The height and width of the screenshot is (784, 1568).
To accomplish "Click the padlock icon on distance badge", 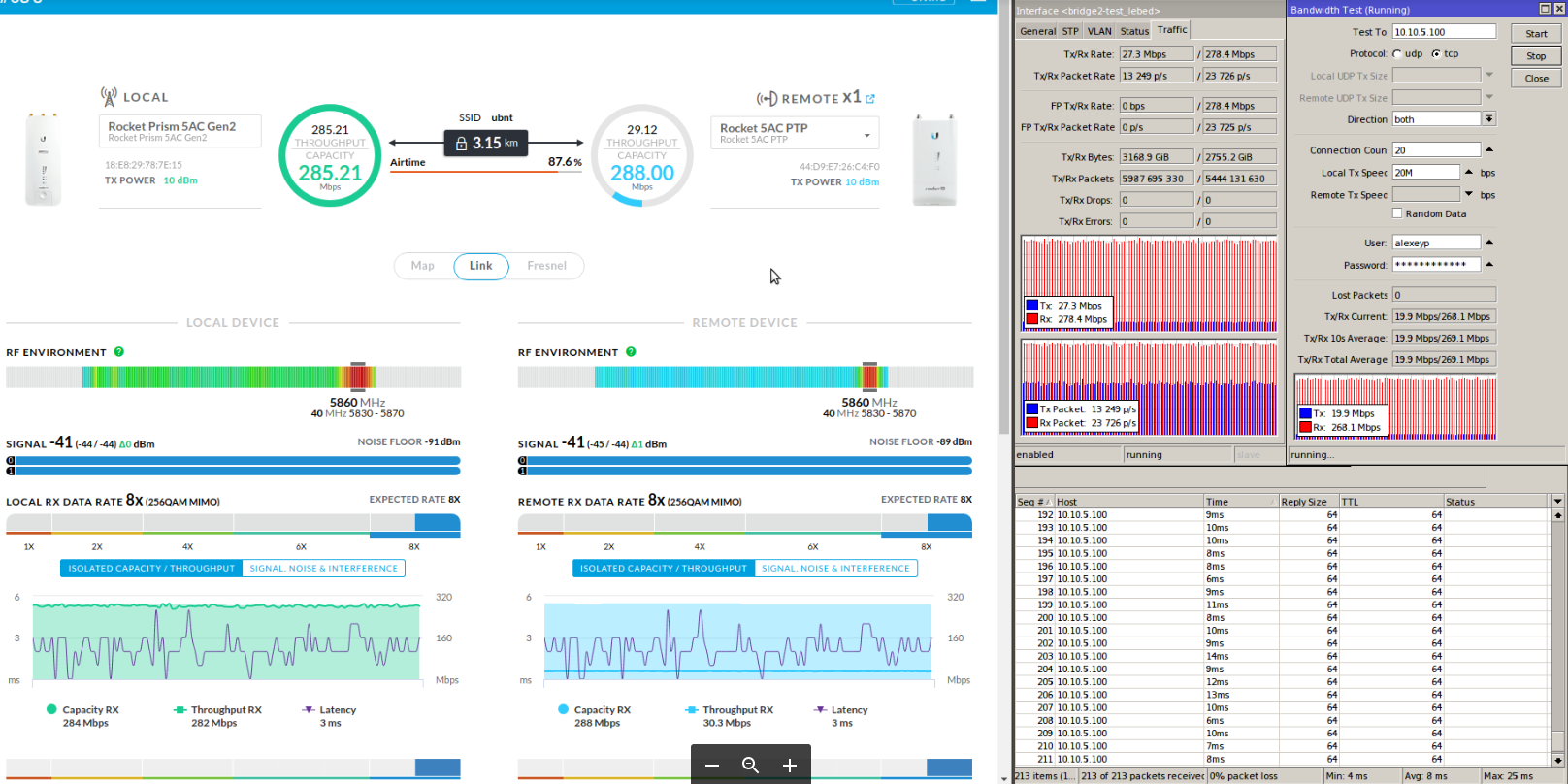I will pyautogui.click(x=461, y=144).
